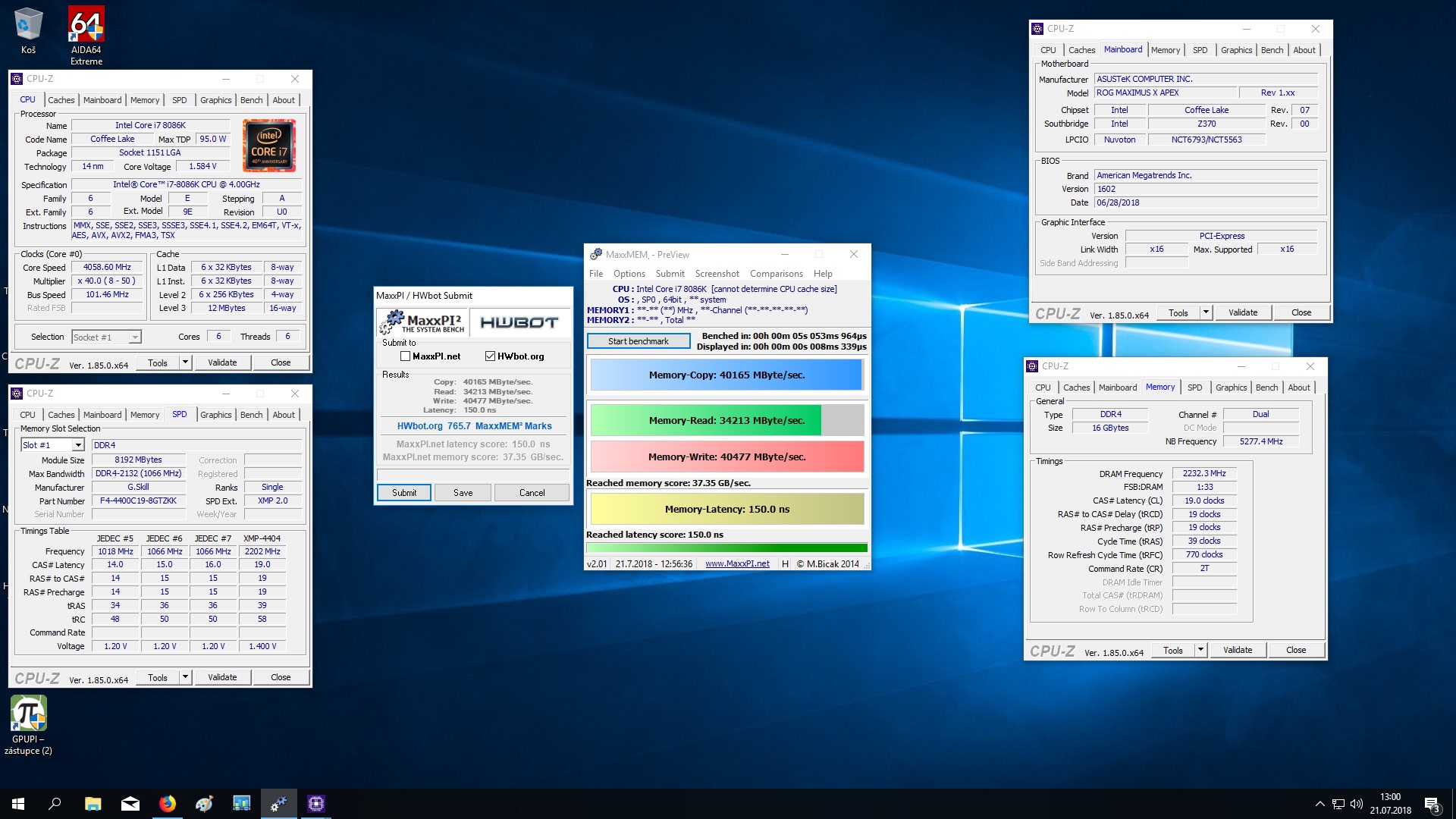Open the action center notifications icon
The width and height of the screenshot is (1456, 819).
click(1432, 804)
